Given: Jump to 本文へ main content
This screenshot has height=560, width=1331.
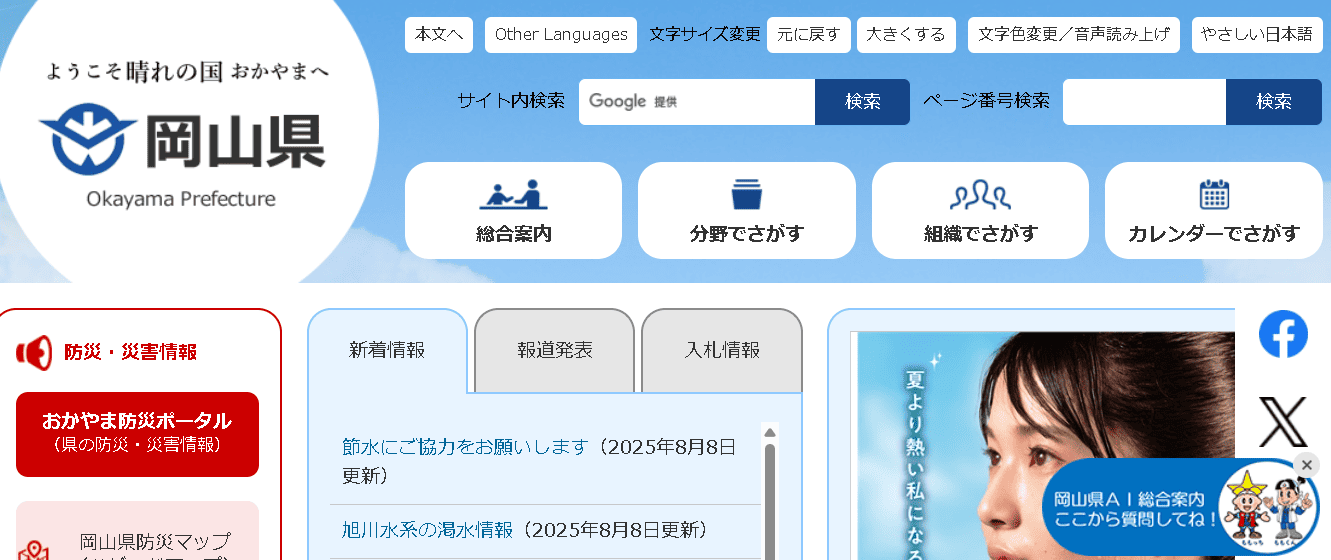Looking at the screenshot, I should tap(439, 35).
